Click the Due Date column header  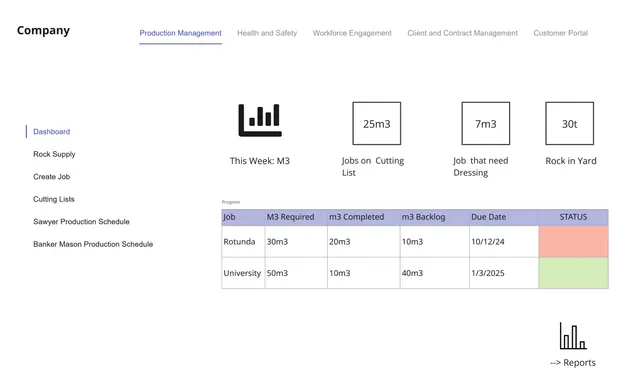pyautogui.click(x=504, y=217)
